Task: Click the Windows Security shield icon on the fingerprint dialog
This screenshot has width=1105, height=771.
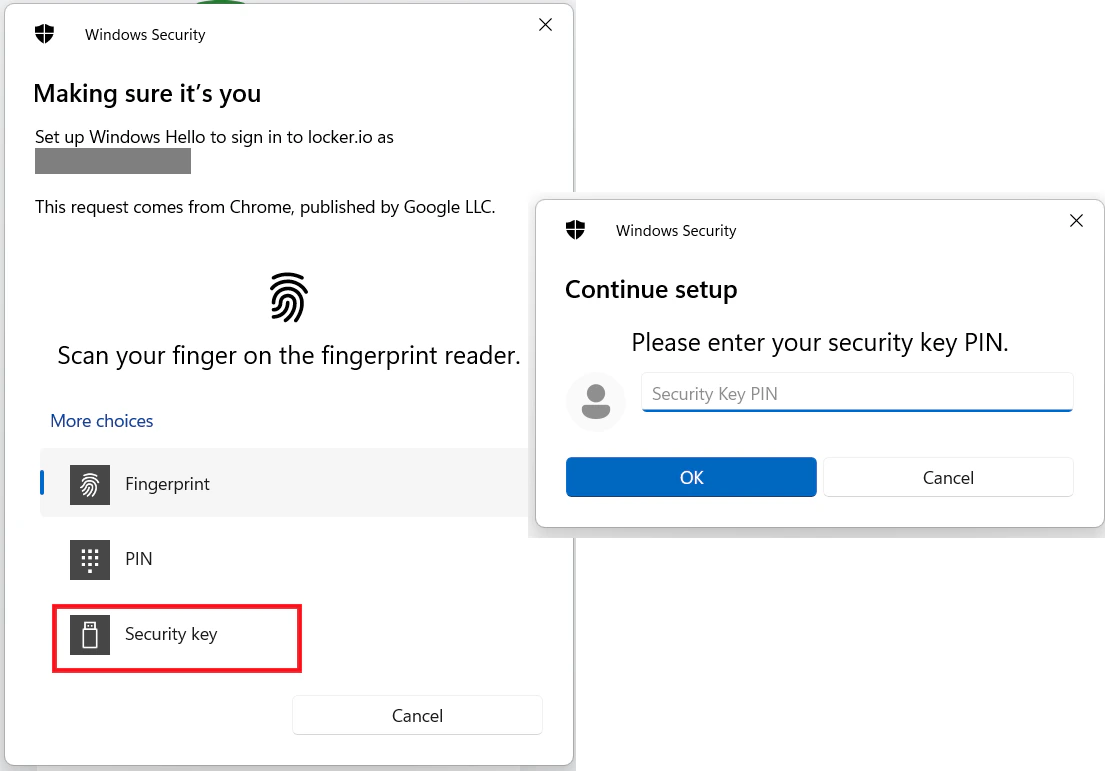Action: (x=44, y=33)
